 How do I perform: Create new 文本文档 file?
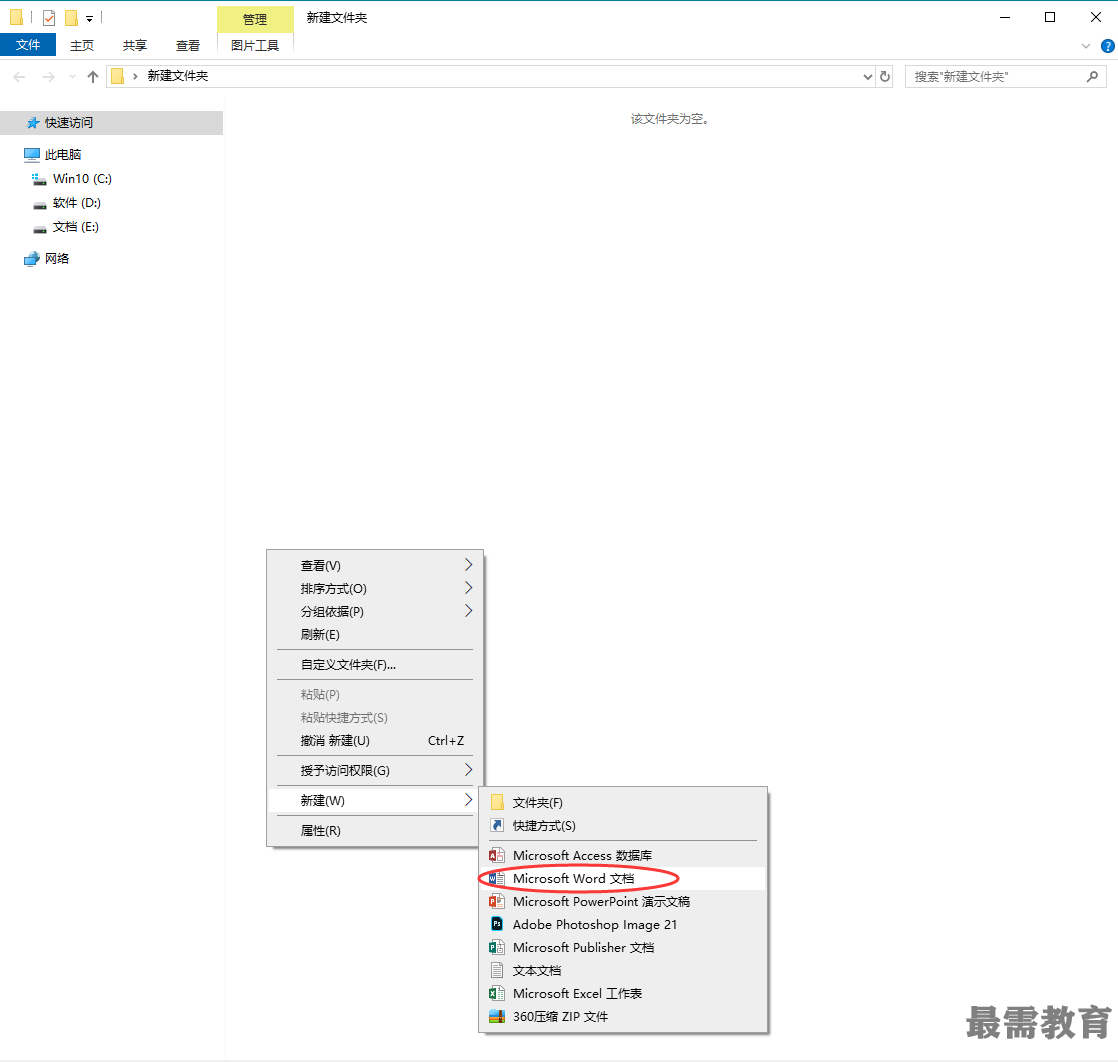click(623, 970)
